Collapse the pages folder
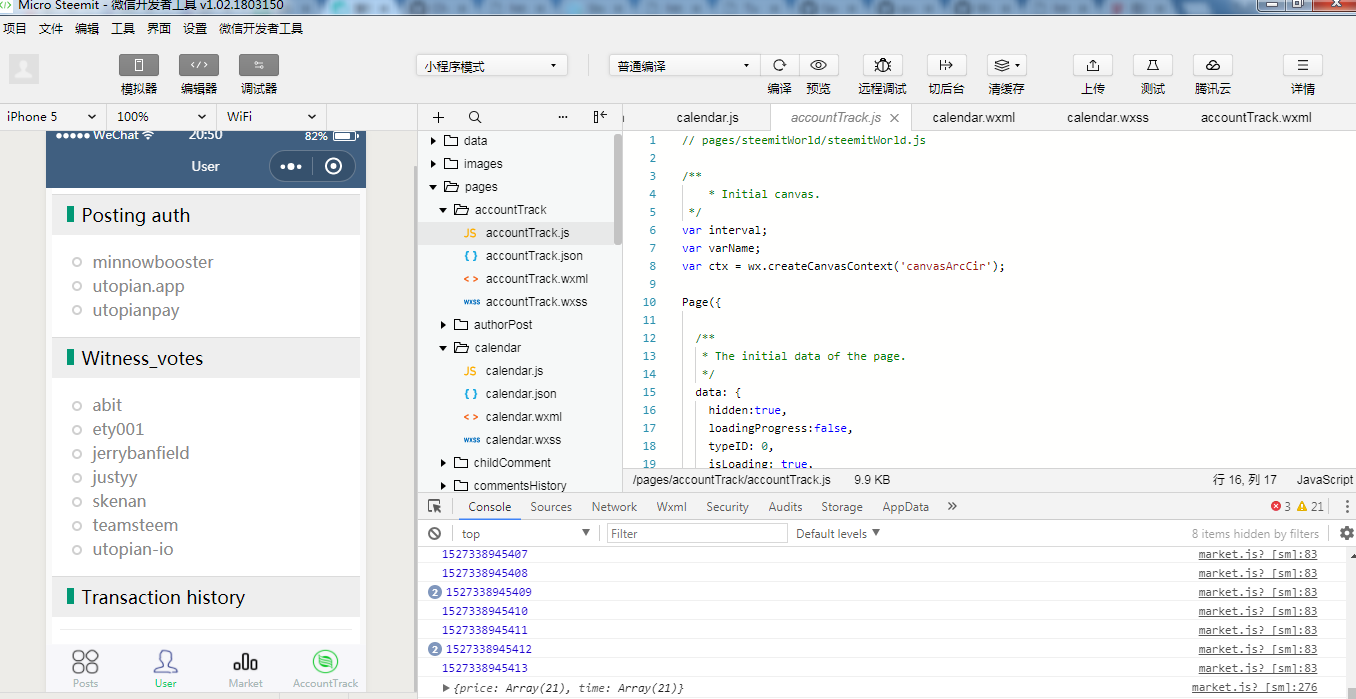 point(433,187)
